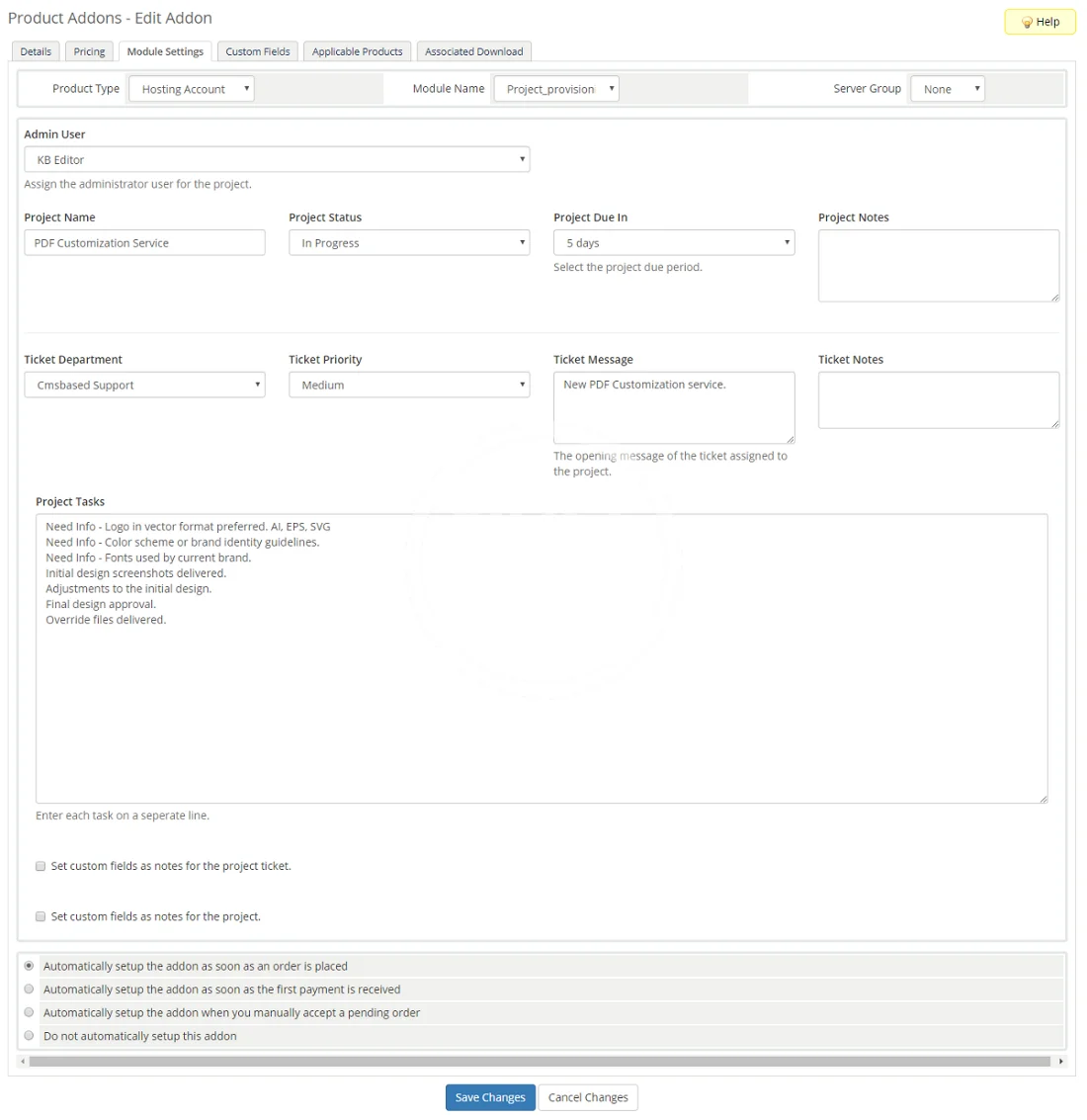Choose 'Do not automatically setup this addon'
The width and height of the screenshot is (1087, 1120).
pos(29,1036)
